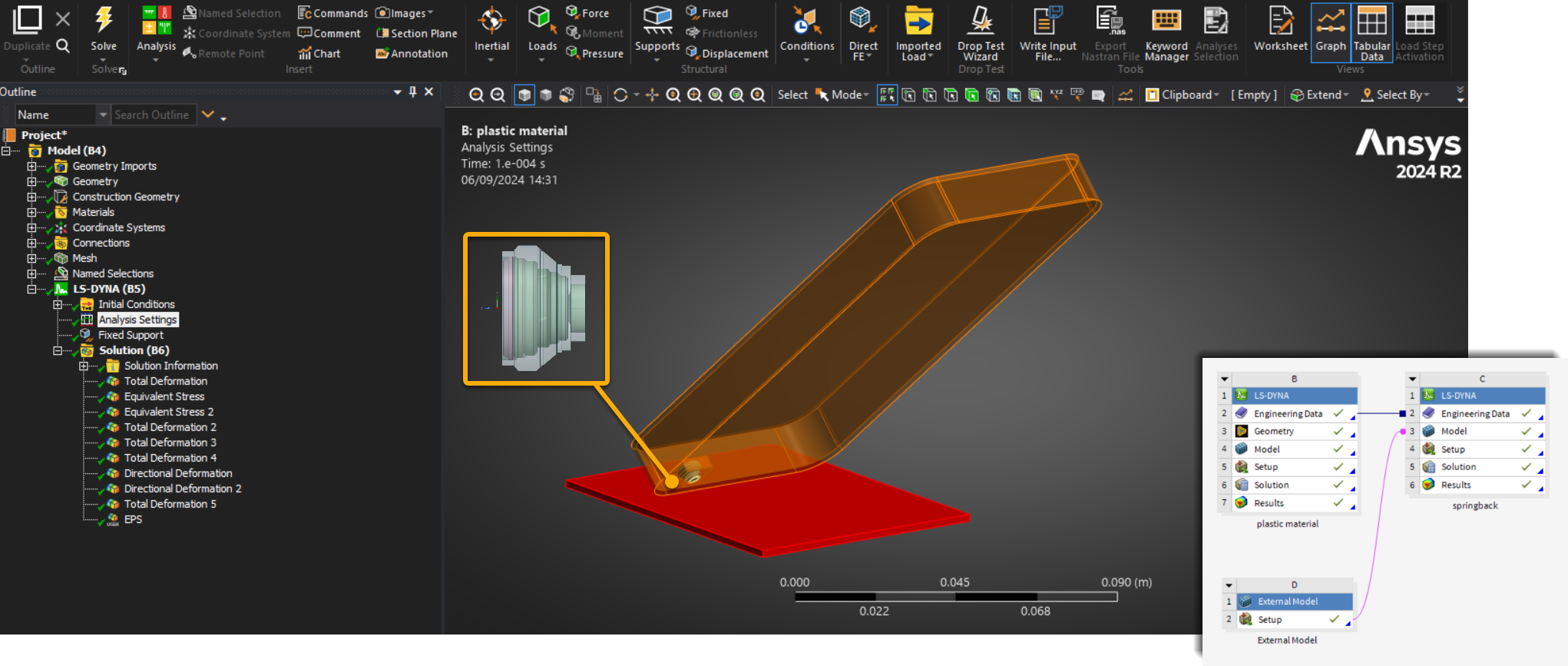Click the Insert Force load button

[587, 13]
